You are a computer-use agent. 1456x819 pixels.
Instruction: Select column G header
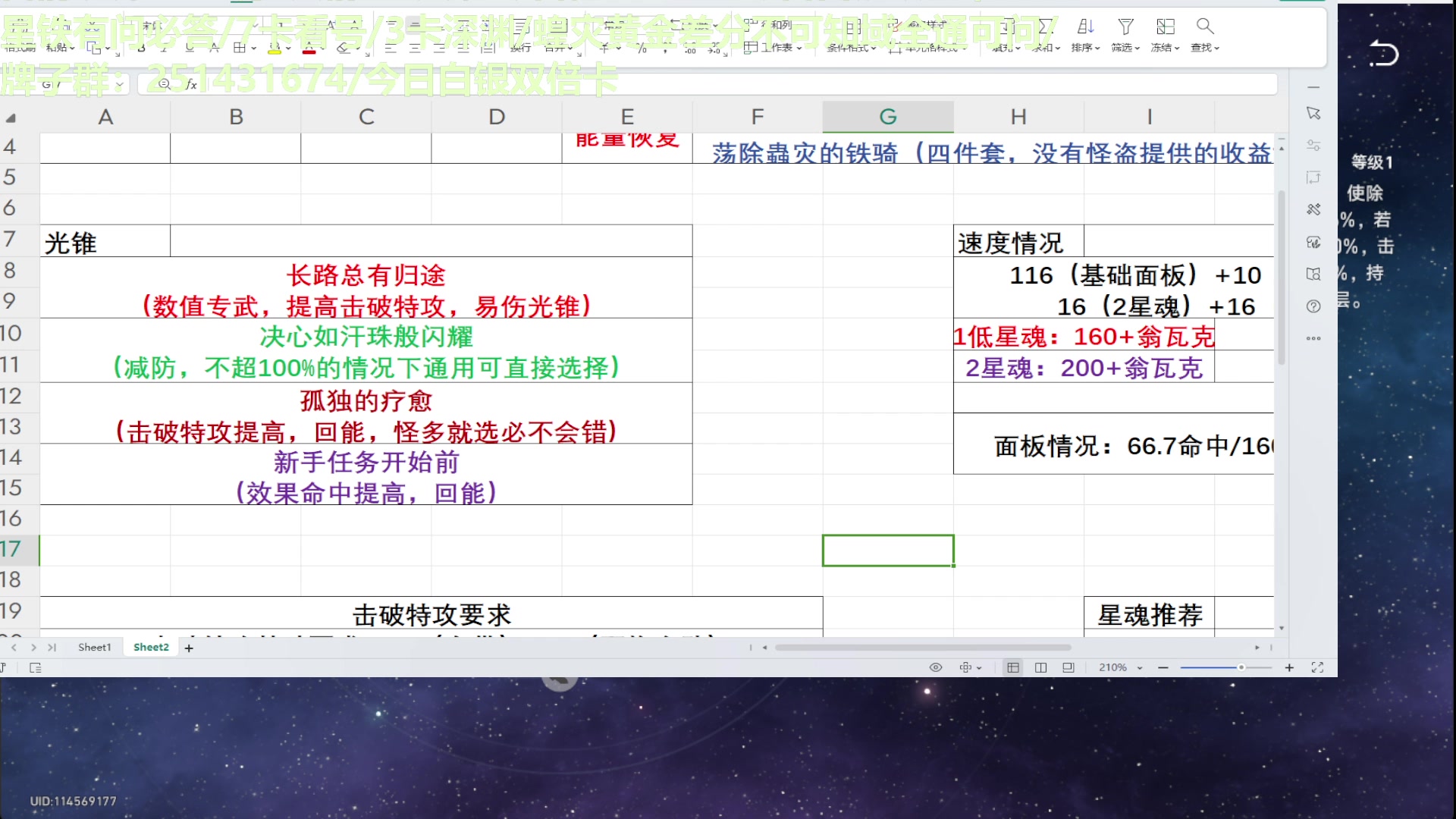(x=888, y=117)
